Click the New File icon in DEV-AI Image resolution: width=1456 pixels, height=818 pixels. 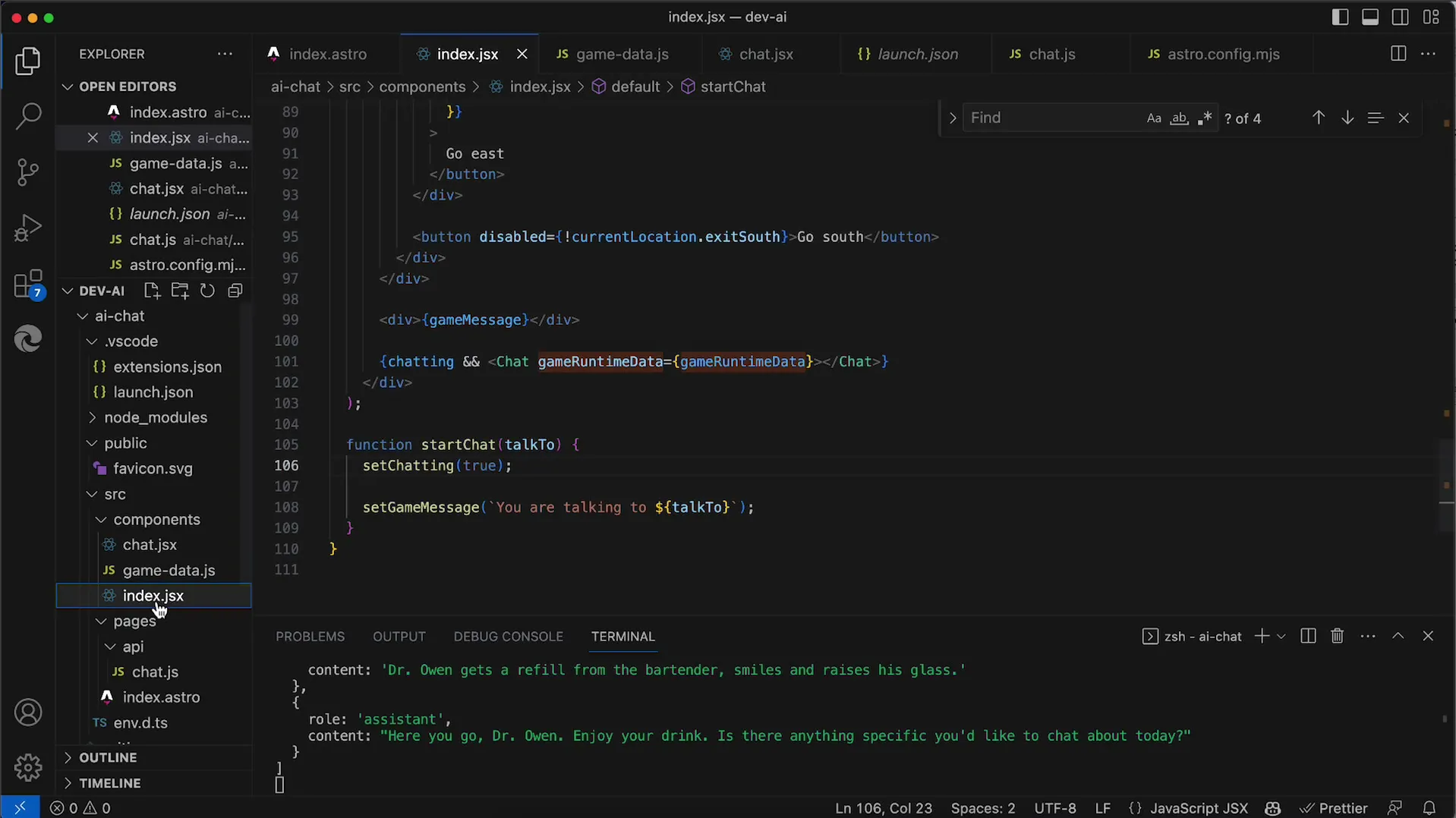[x=152, y=291]
